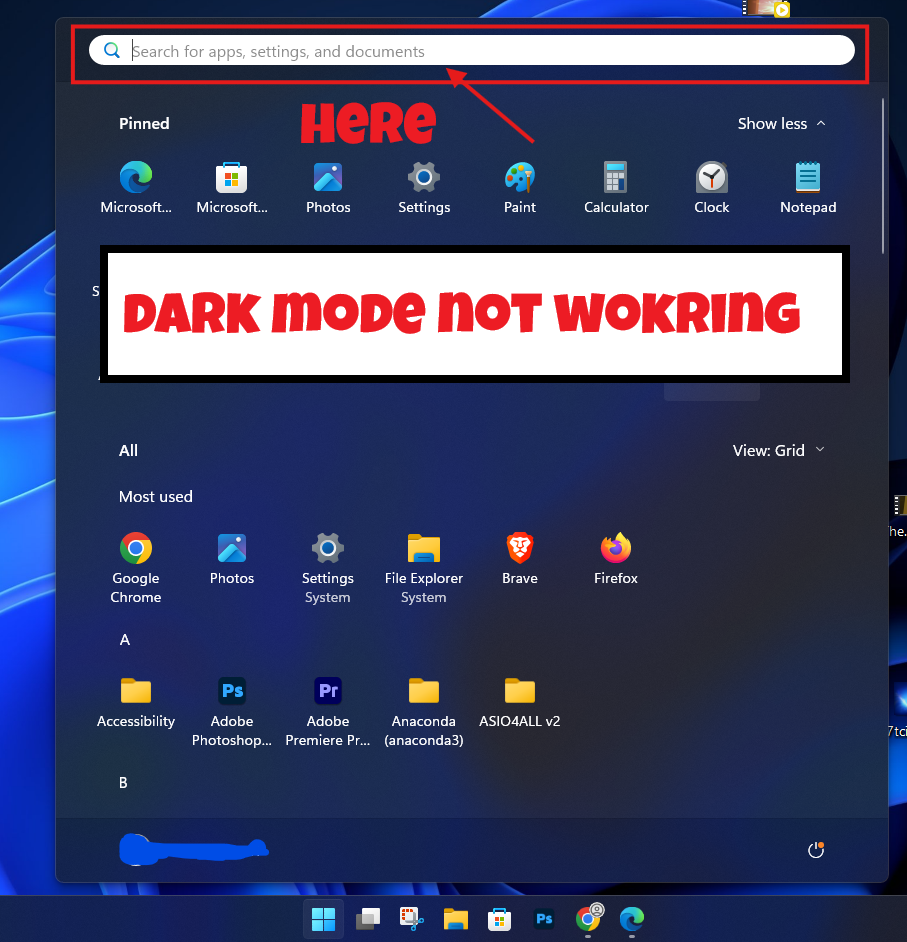Click the power button in Start menu
Viewport: 907px width, 942px height.
(x=816, y=849)
